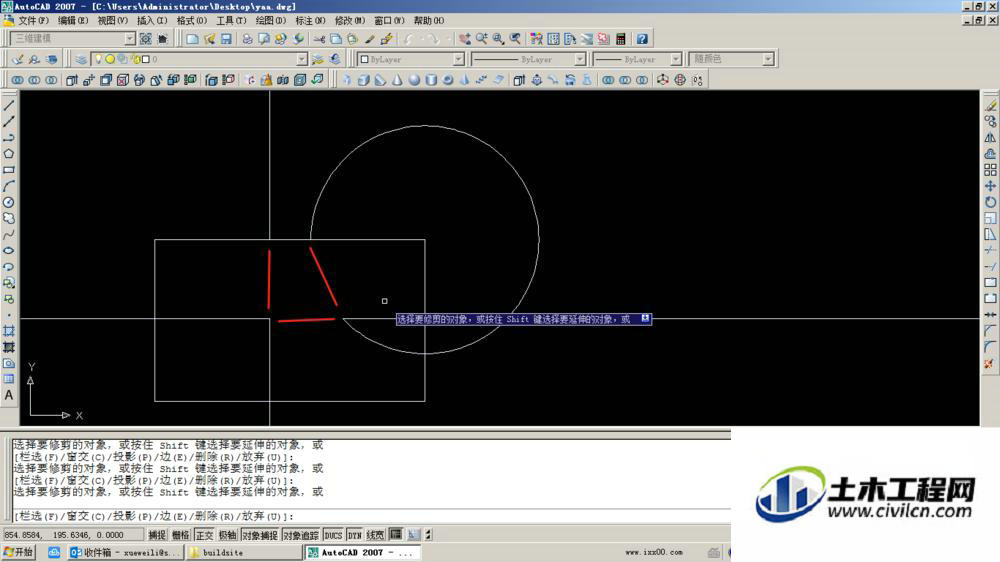The width and height of the screenshot is (1000, 562).
Task: Click the blue Help question mark icon
Action: pyautogui.click(x=642, y=39)
